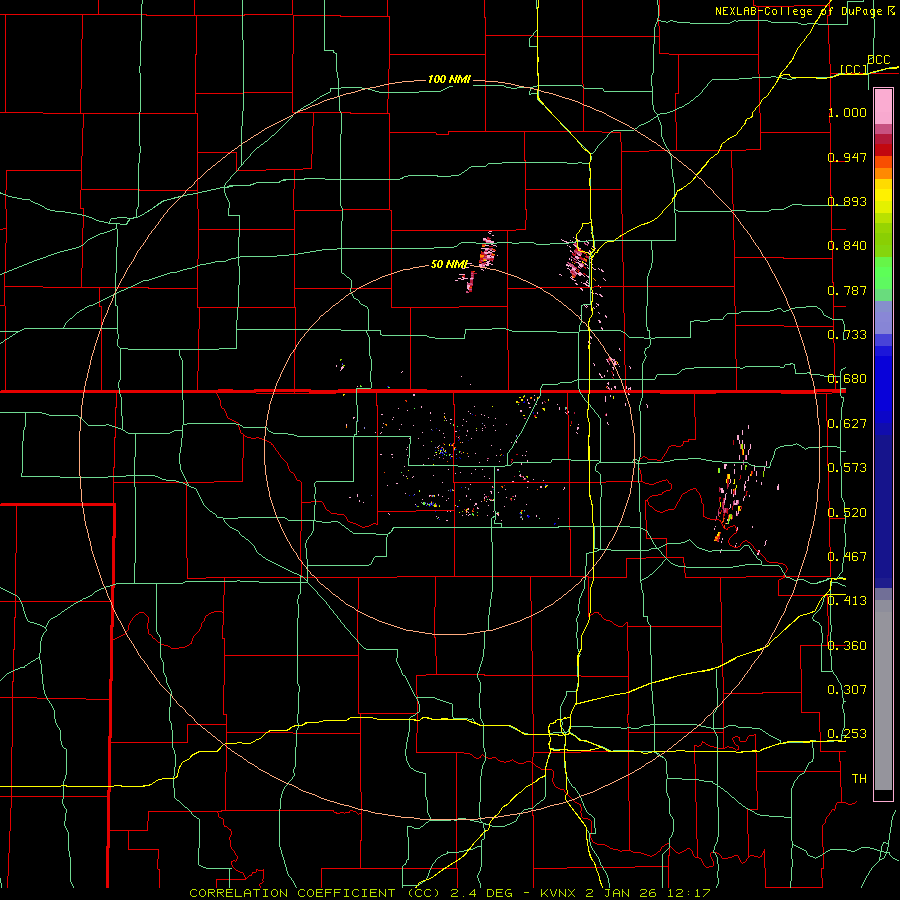The width and height of the screenshot is (900, 900).
Task: Pick the periwinkle color bar segment
Action: point(883,317)
